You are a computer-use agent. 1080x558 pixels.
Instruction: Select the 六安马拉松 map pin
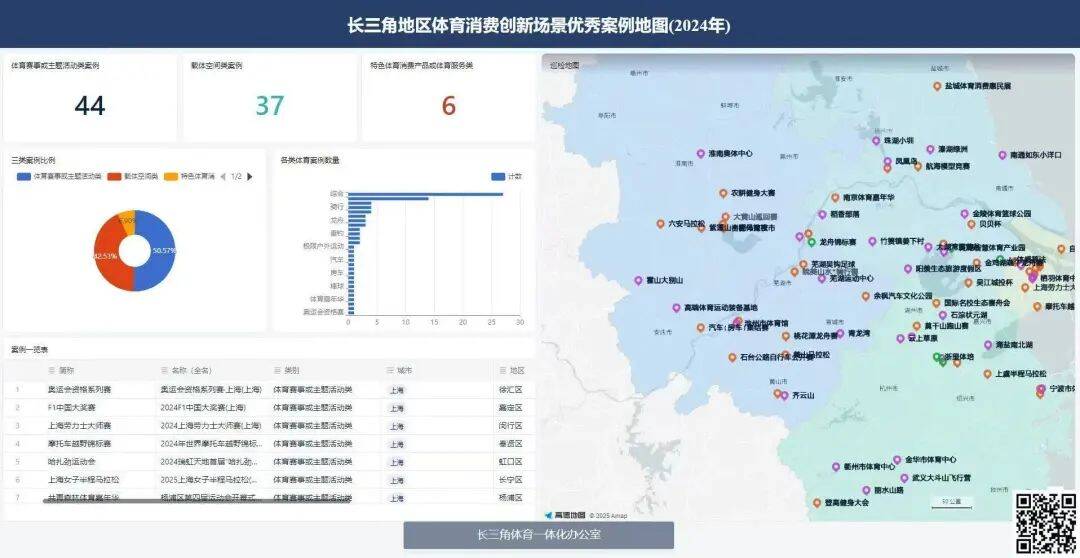click(x=660, y=224)
